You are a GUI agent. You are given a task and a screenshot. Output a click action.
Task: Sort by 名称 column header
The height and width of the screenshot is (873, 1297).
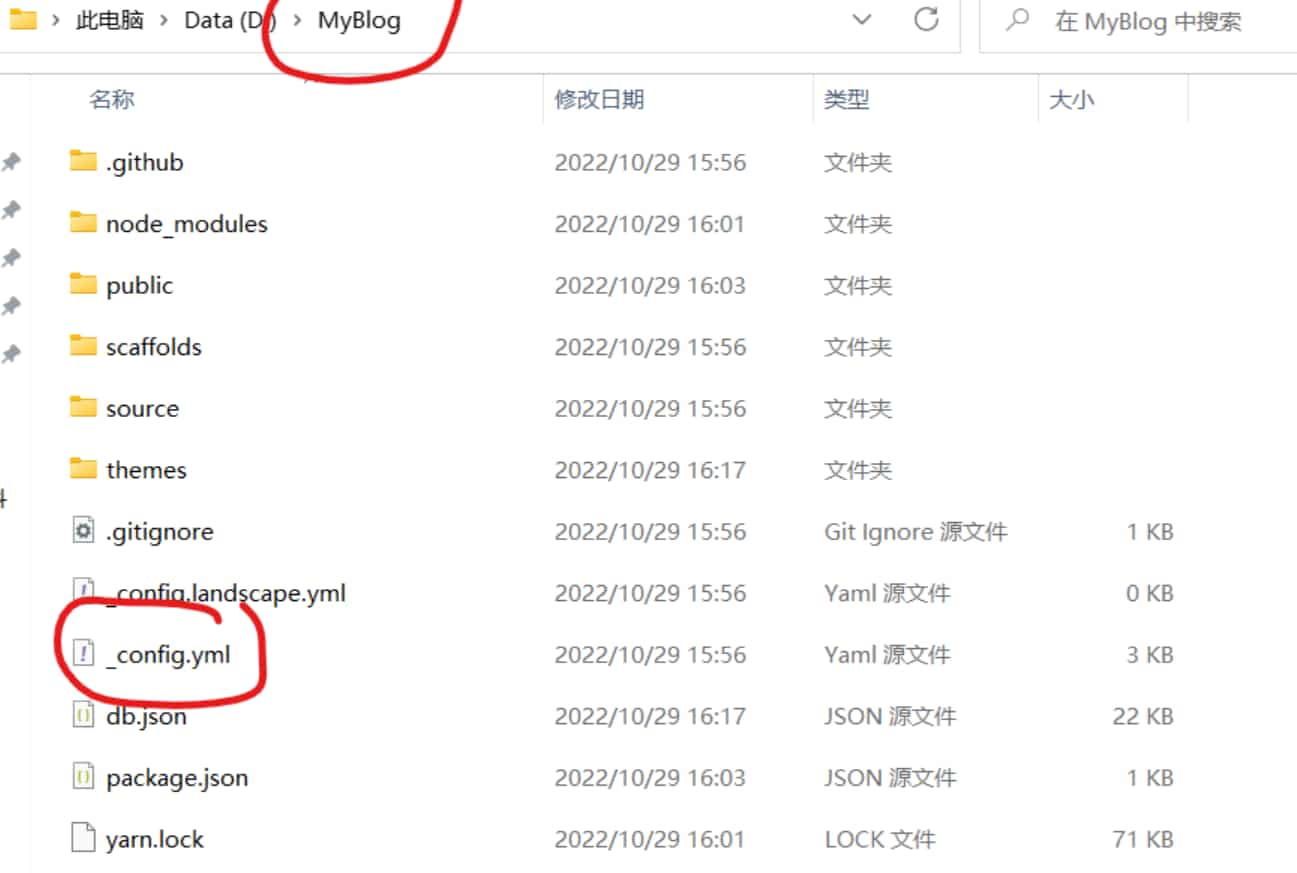[112, 99]
